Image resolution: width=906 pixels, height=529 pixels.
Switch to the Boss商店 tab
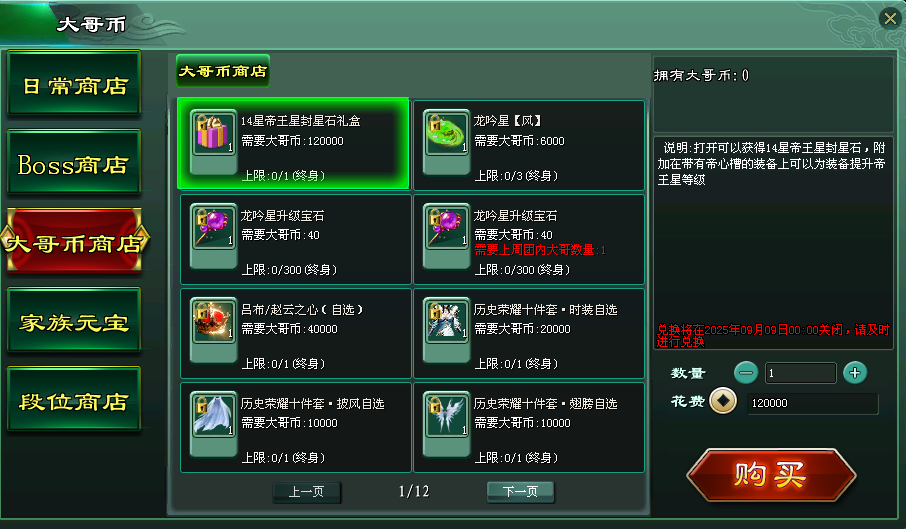click(x=74, y=163)
